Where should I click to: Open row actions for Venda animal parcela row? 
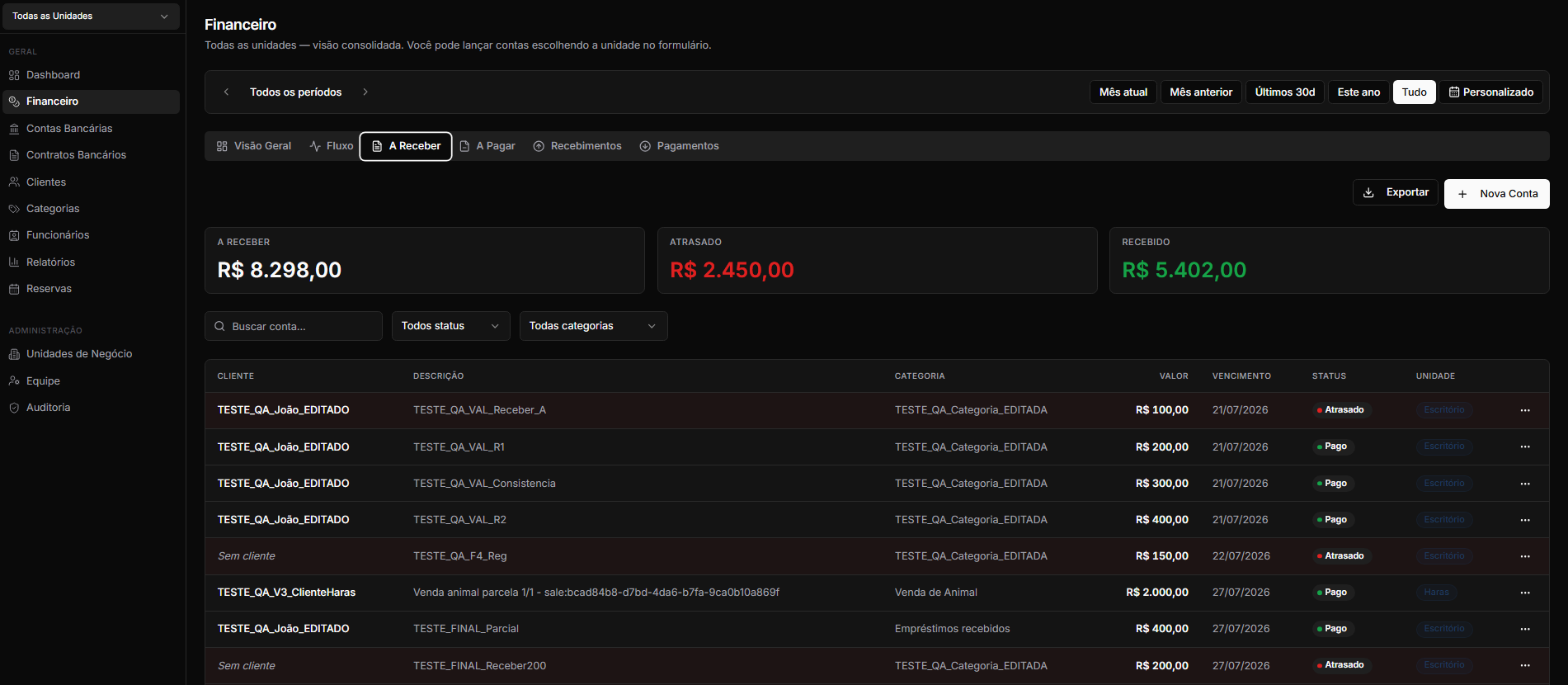[x=1525, y=593]
